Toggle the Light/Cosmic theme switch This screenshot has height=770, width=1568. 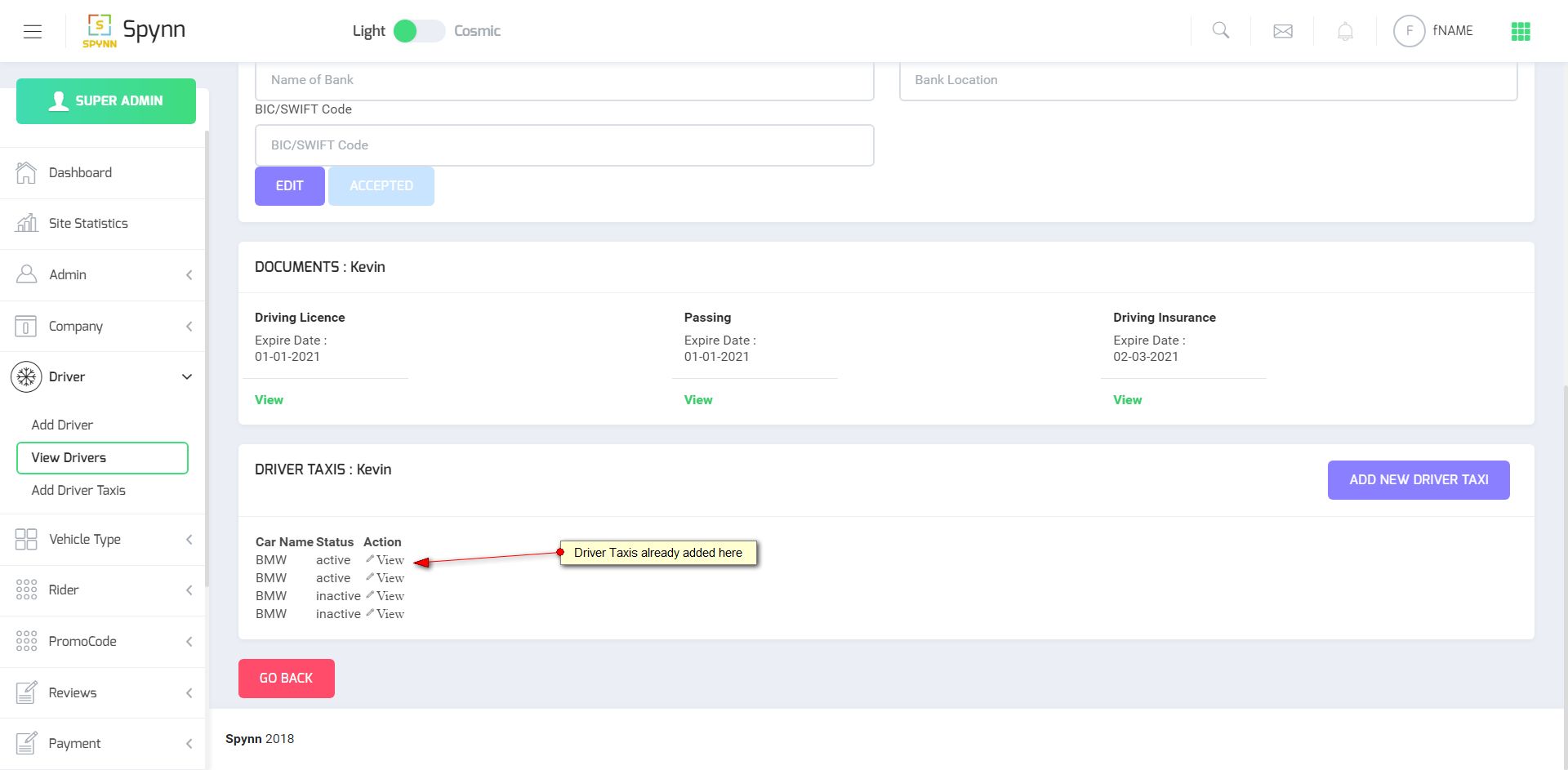(x=418, y=31)
